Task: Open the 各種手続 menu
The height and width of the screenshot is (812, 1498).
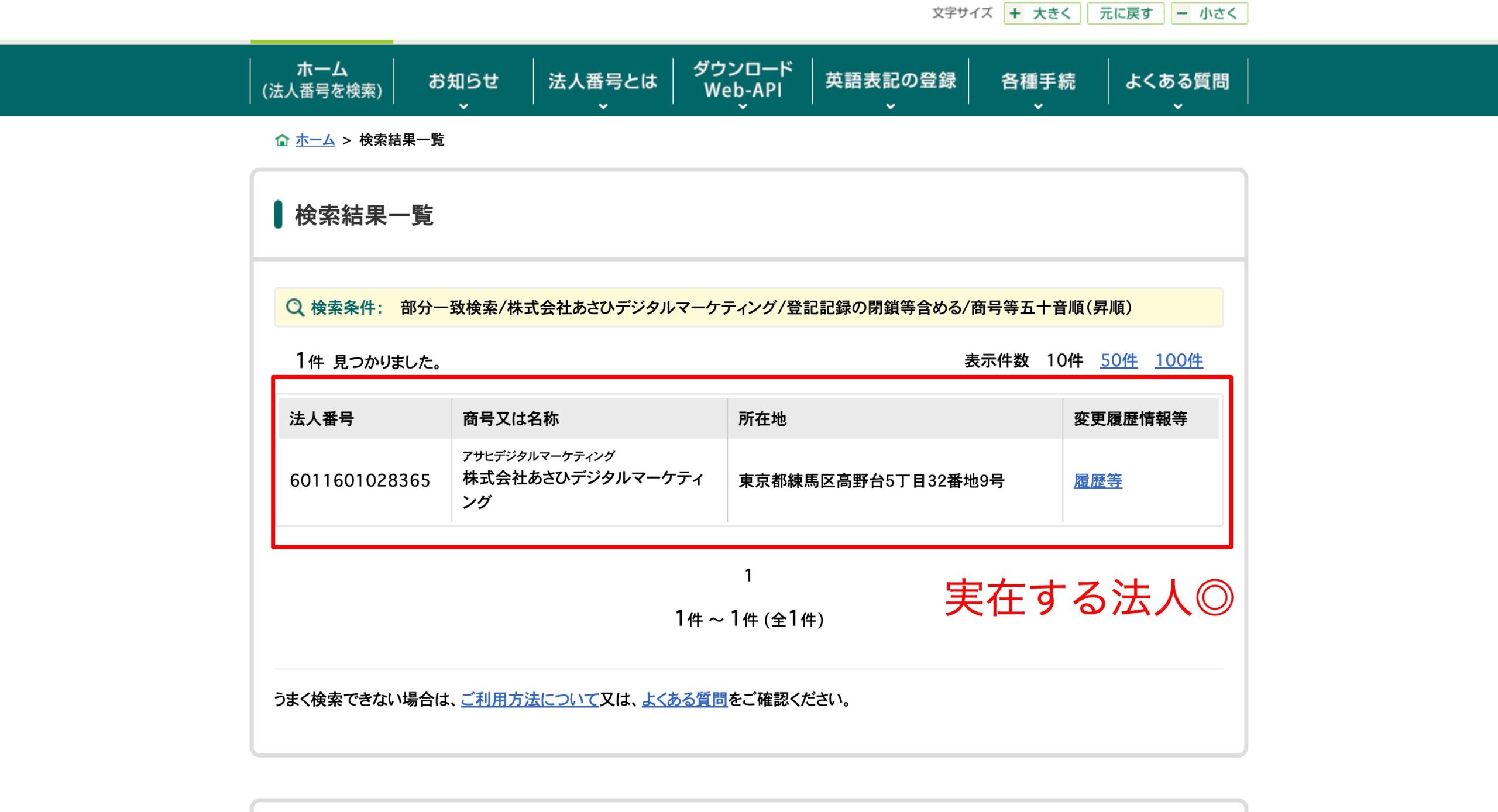Action: coord(1038,81)
